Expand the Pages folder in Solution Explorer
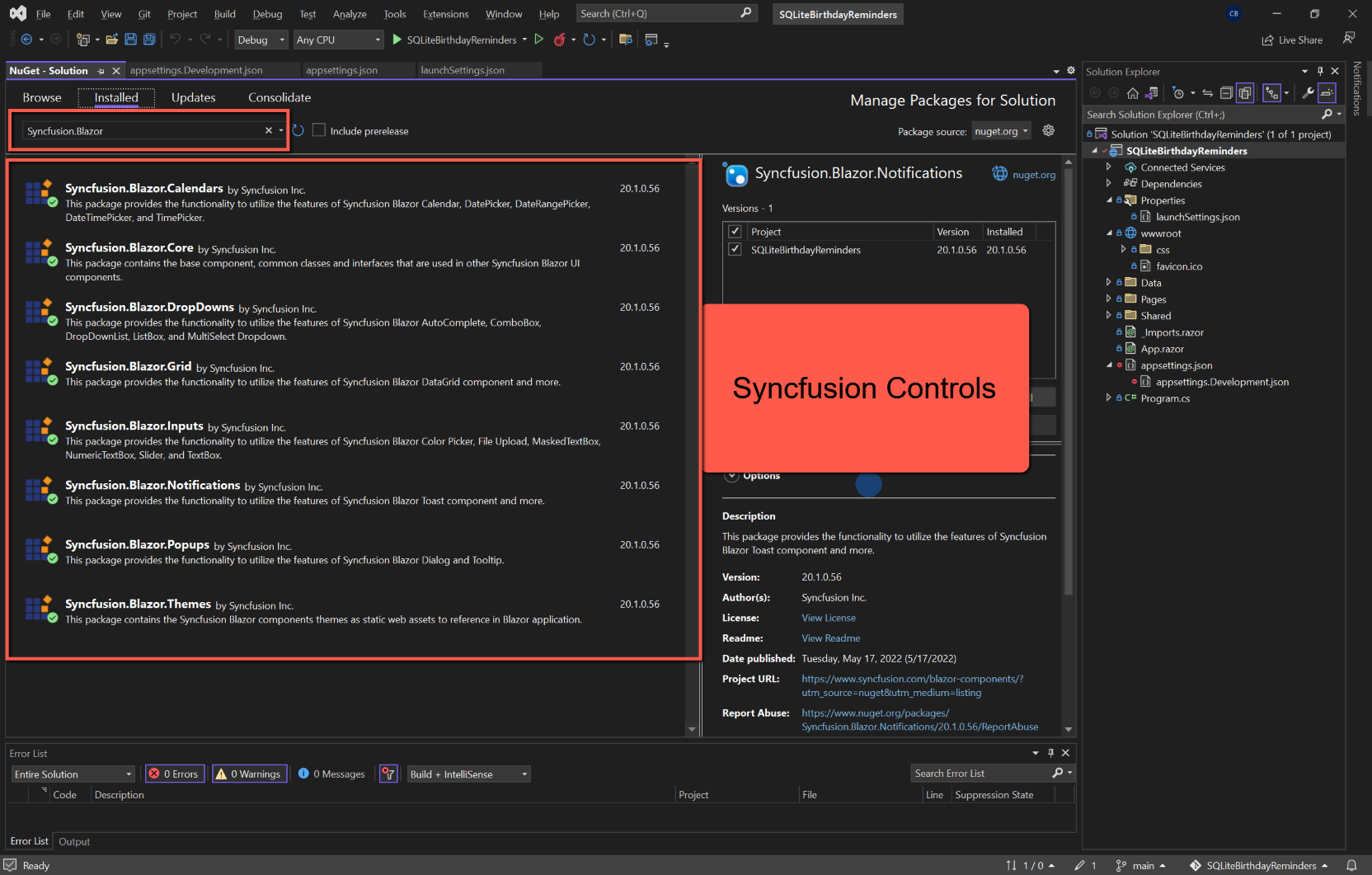This screenshot has height=875, width=1372. (1109, 299)
